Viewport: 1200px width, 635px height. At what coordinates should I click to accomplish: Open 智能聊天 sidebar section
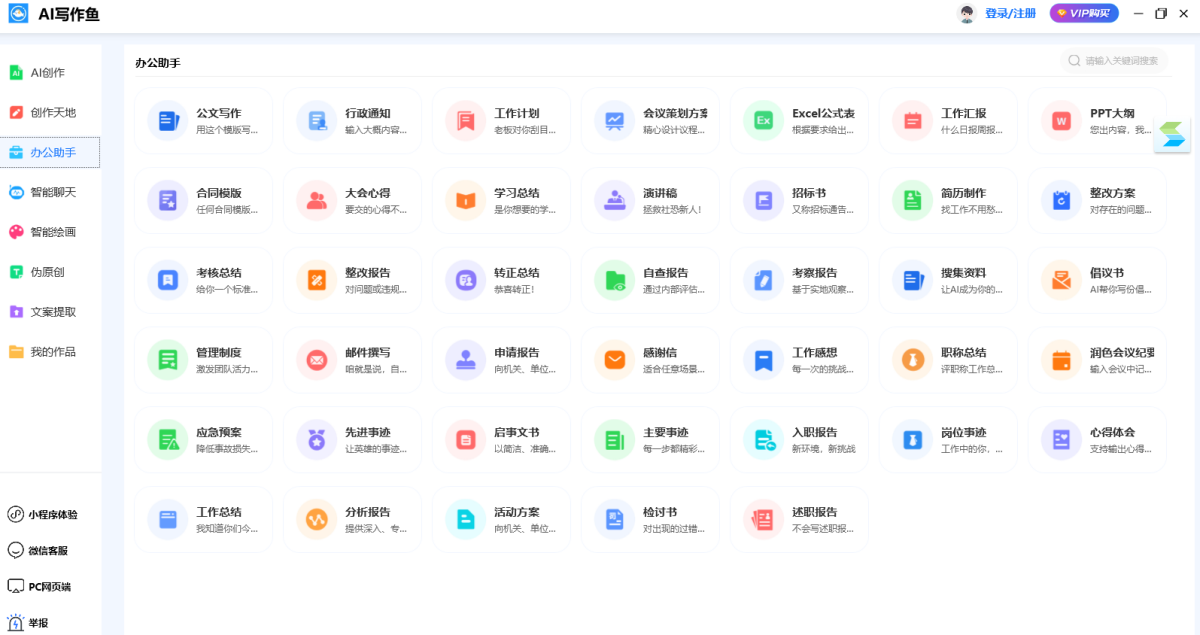(52, 192)
